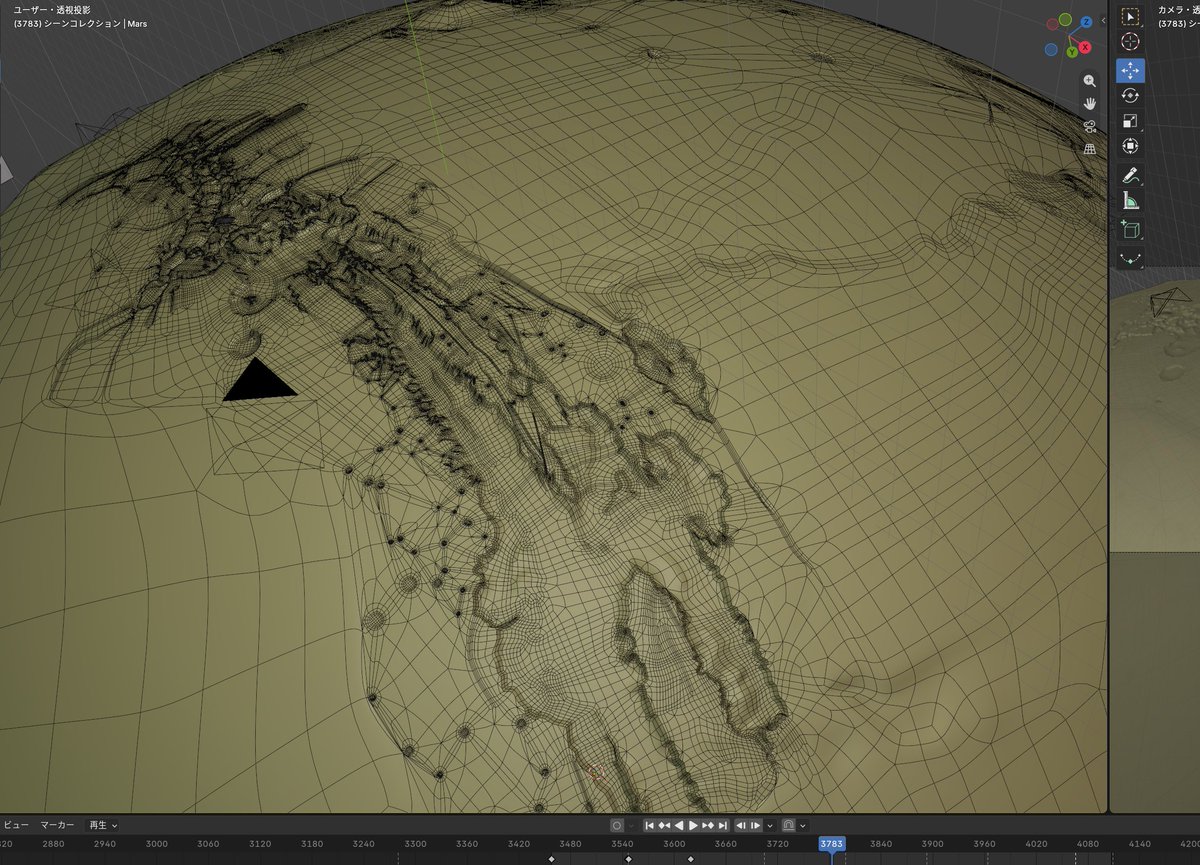Open the マーカー menu in the timeline
The width and height of the screenshot is (1200, 865).
tap(57, 825)
